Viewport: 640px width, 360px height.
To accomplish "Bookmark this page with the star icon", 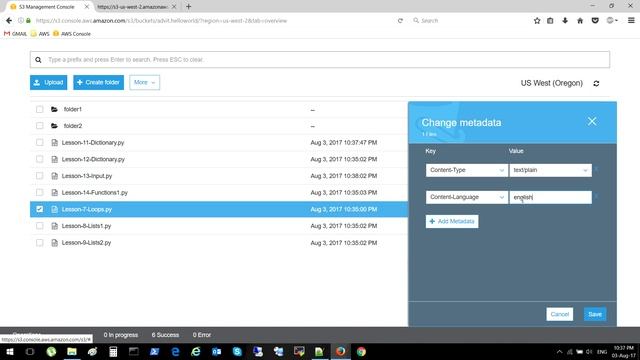I will pyautogui.click(x=537, y=20).
